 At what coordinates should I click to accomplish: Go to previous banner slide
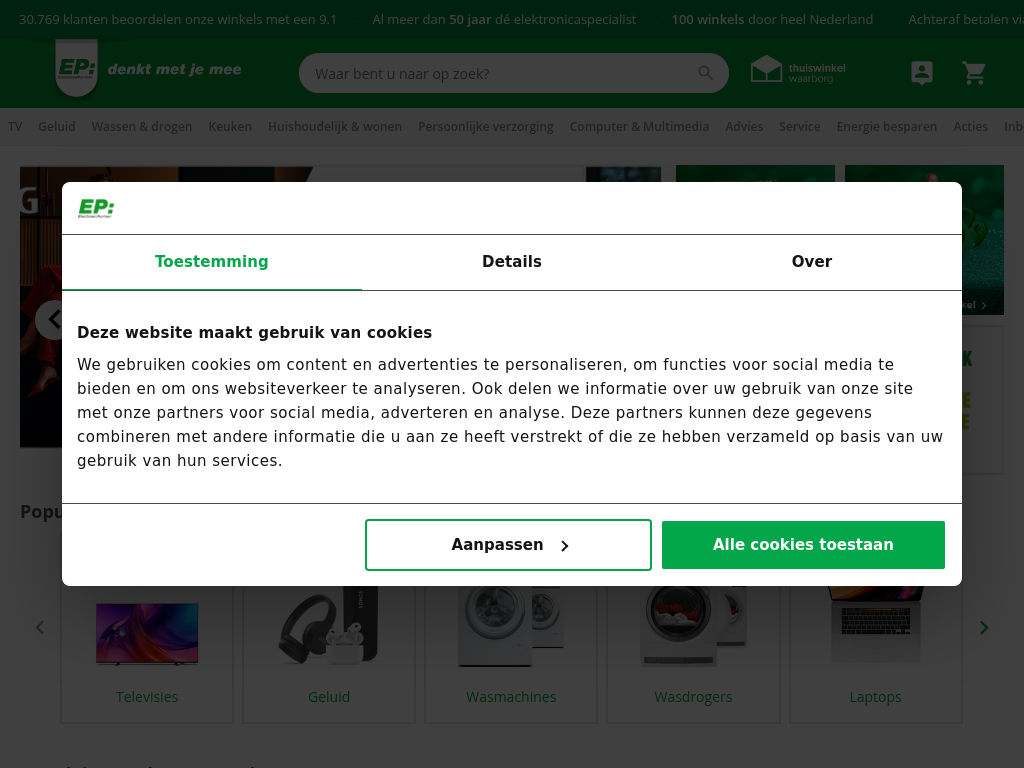[x=52, y=320]
